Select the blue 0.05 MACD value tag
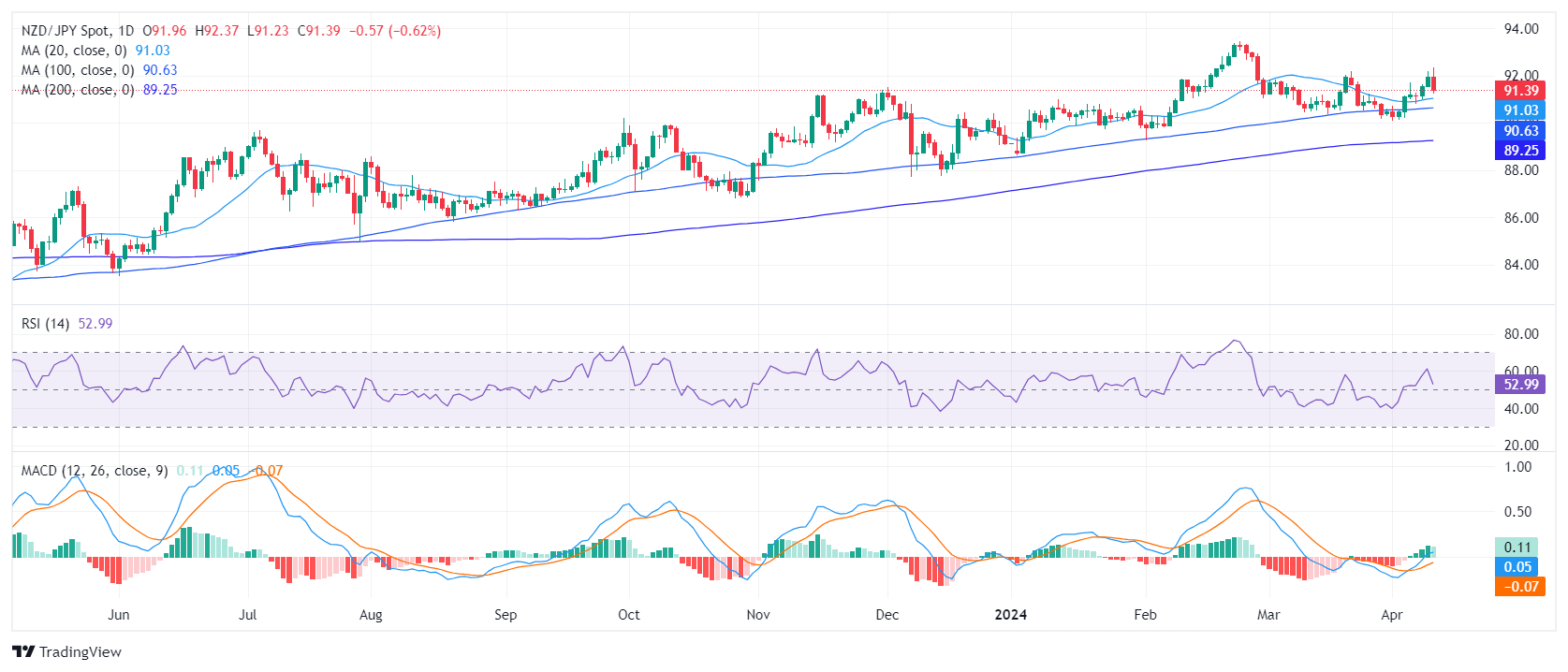Viewport: 1568px width, 672px height. click(x=1517, y=567)
